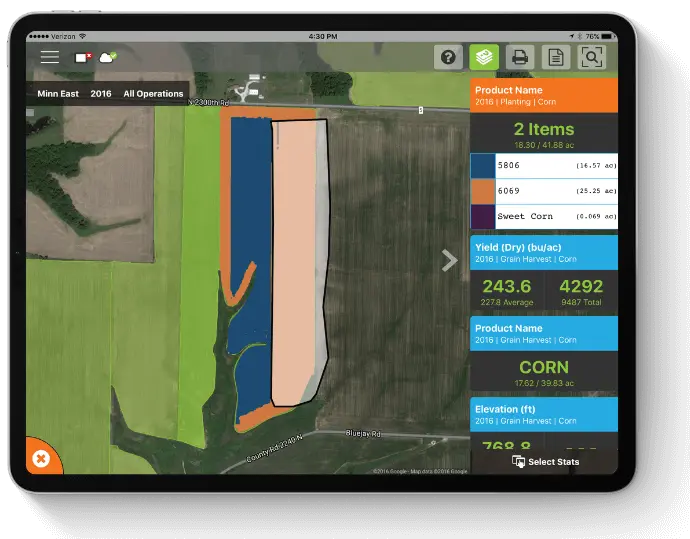
Task: Open the All Operations filter
Action: [x=153, y=94]
